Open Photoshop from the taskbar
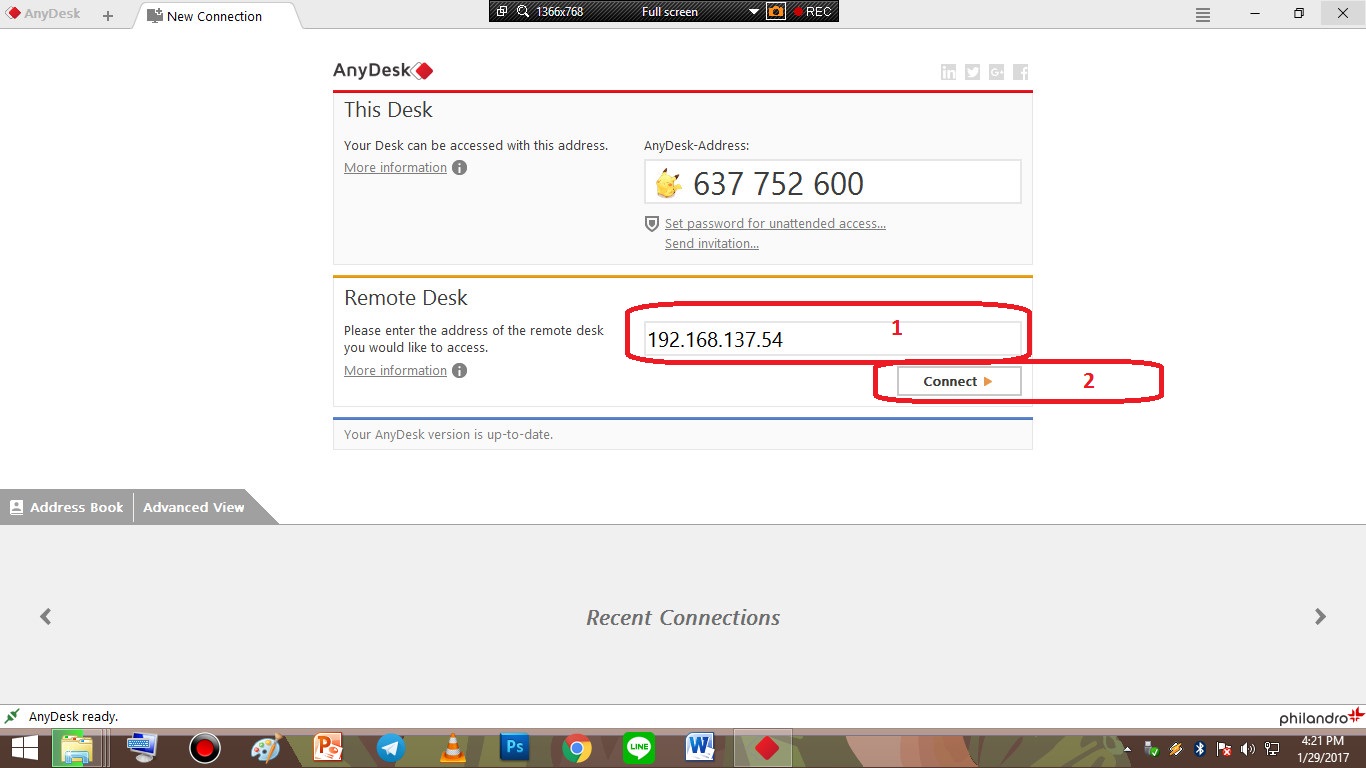The image size is (1366, 768). pos(515,747)
